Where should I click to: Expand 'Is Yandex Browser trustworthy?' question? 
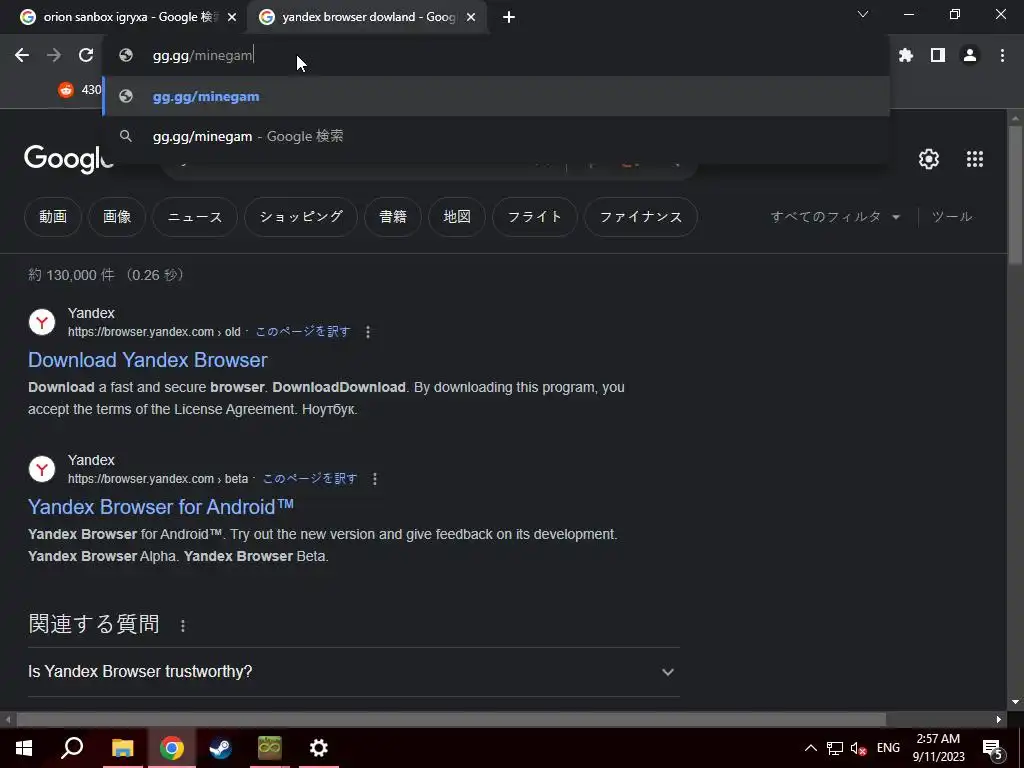pos(354,671)
